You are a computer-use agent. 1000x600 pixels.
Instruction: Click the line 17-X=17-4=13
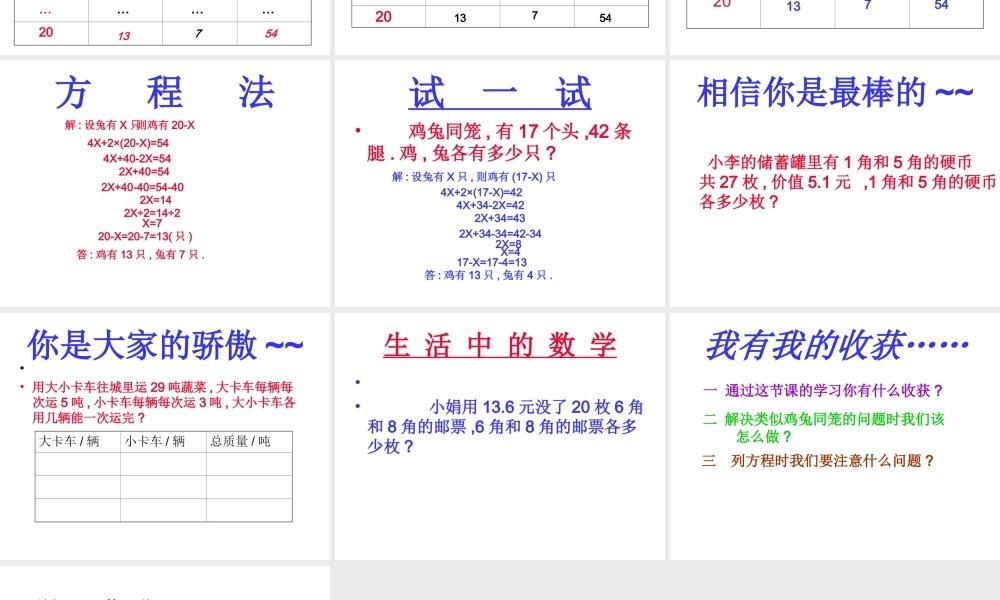(x=492, y=262)
